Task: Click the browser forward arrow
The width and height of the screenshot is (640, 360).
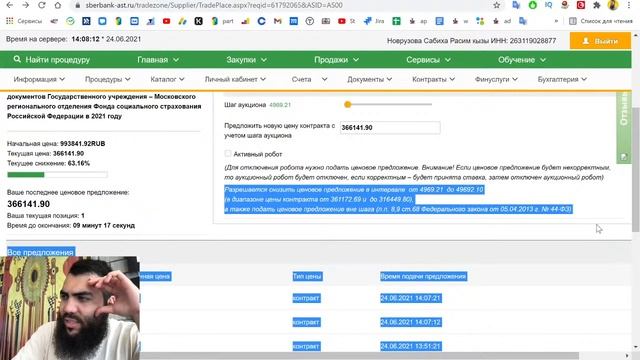Action: coord(25,5)
